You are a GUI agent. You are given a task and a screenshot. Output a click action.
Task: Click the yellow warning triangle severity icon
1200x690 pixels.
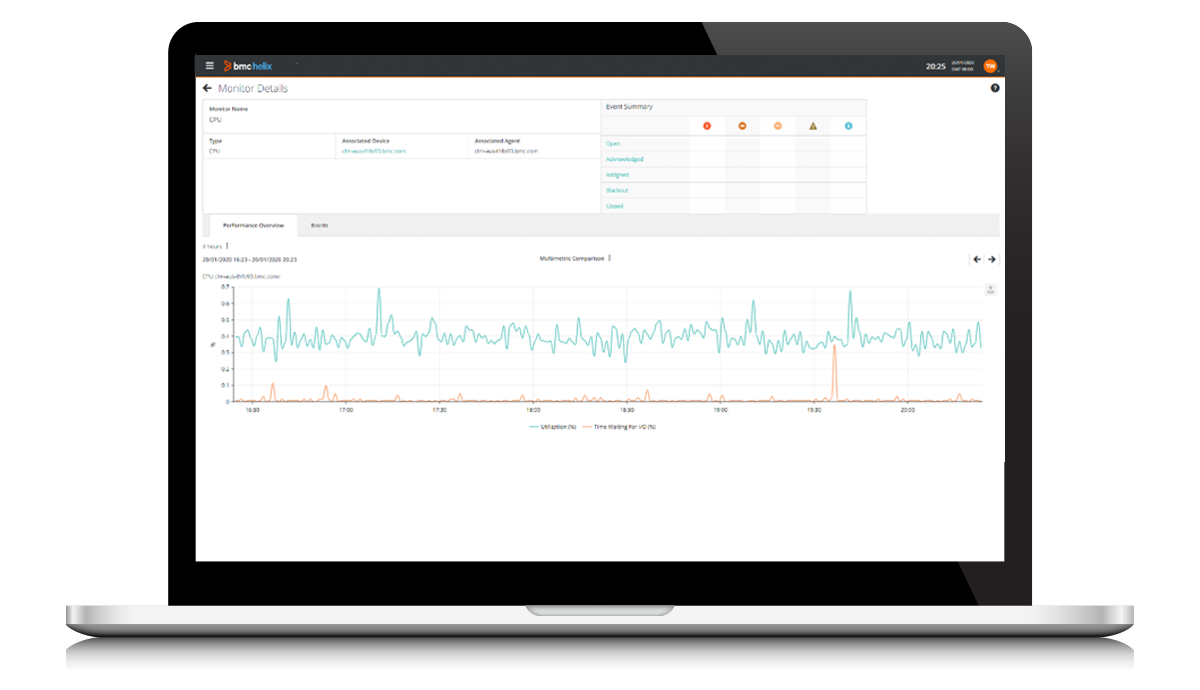tap(813, 126)
